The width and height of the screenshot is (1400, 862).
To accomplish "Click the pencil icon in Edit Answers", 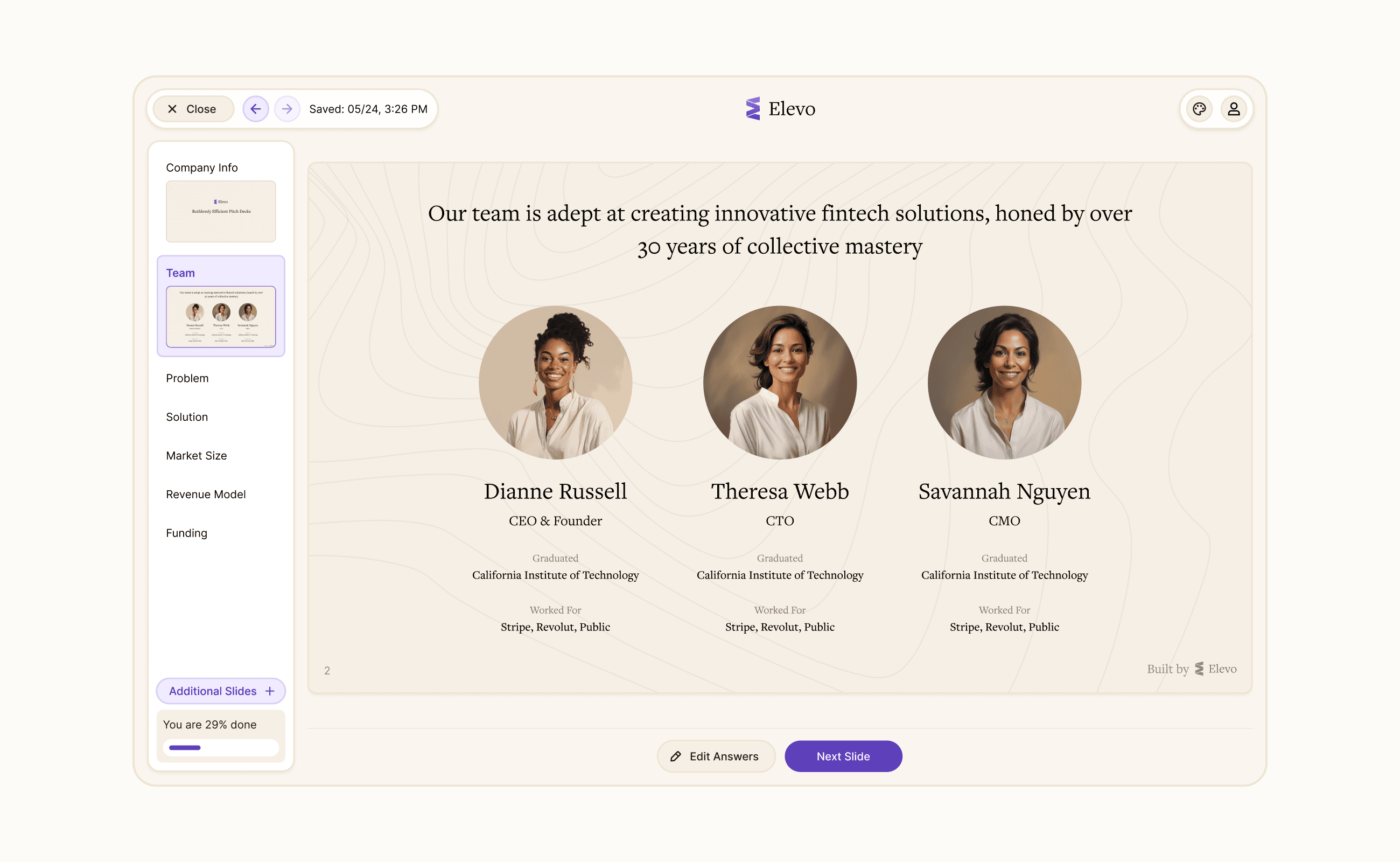I will point(676,756).
